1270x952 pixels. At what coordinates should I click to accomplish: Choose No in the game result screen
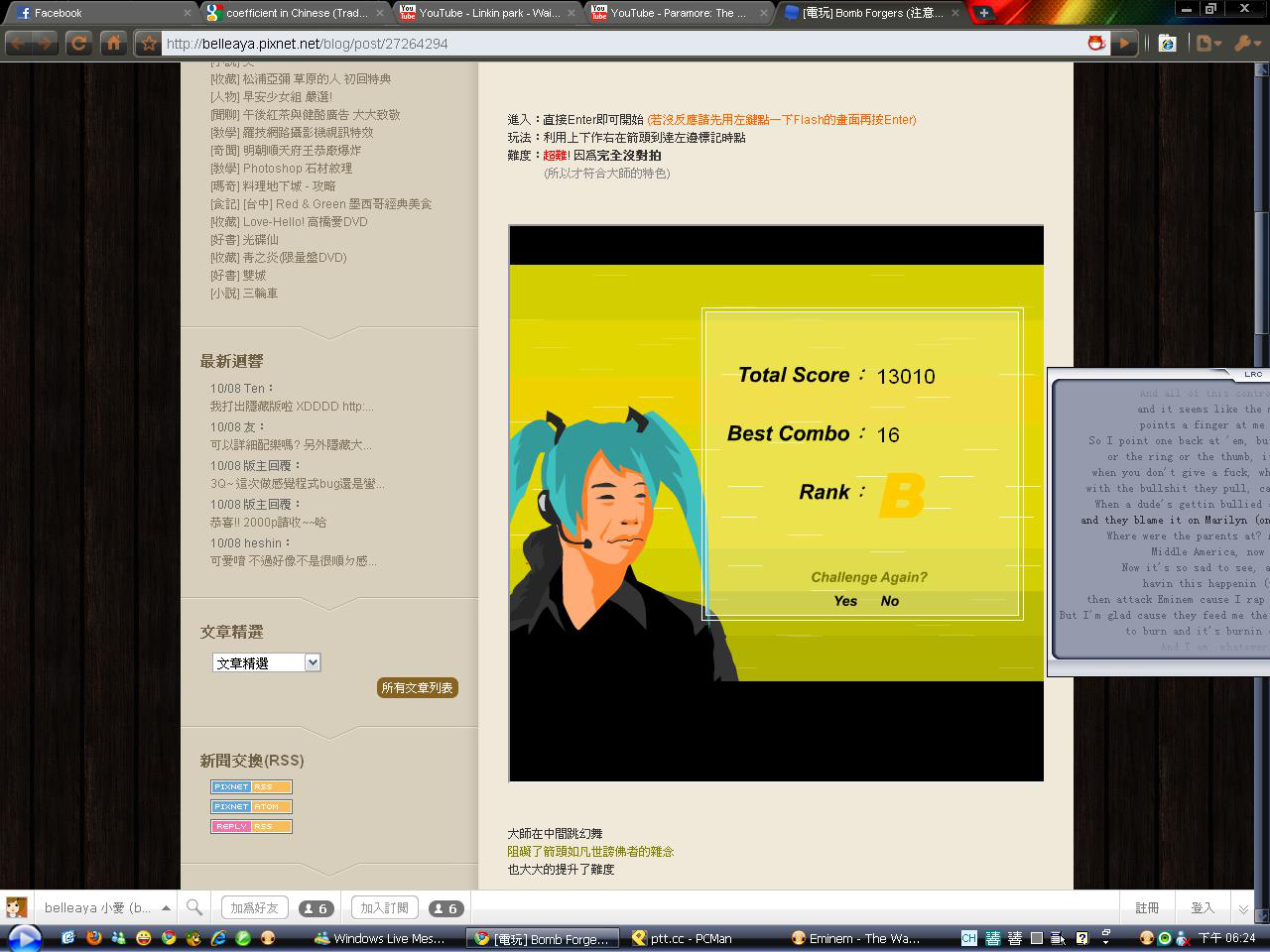(x=890, y=601)
